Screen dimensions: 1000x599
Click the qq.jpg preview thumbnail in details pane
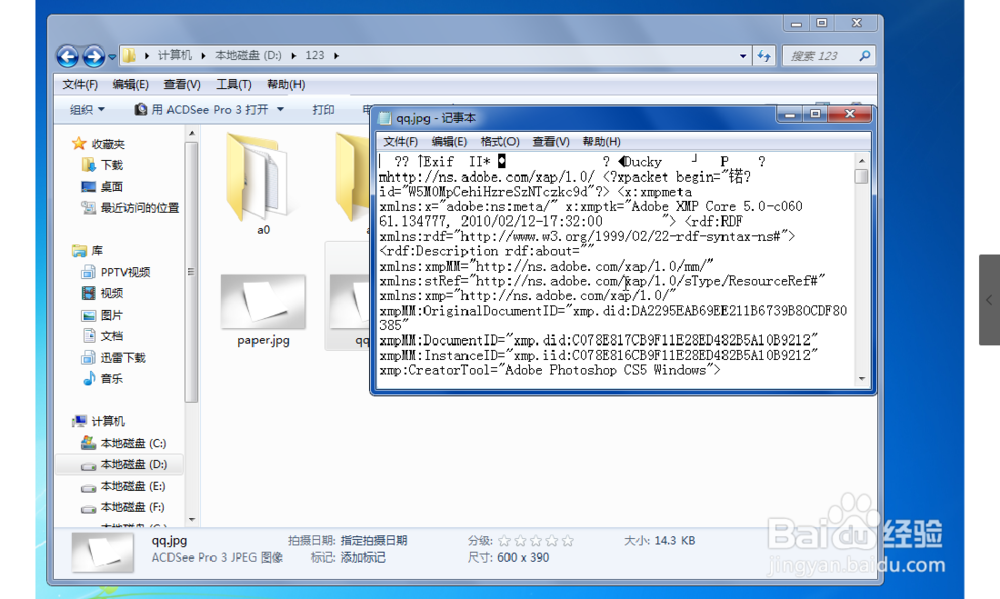(103, 552)
